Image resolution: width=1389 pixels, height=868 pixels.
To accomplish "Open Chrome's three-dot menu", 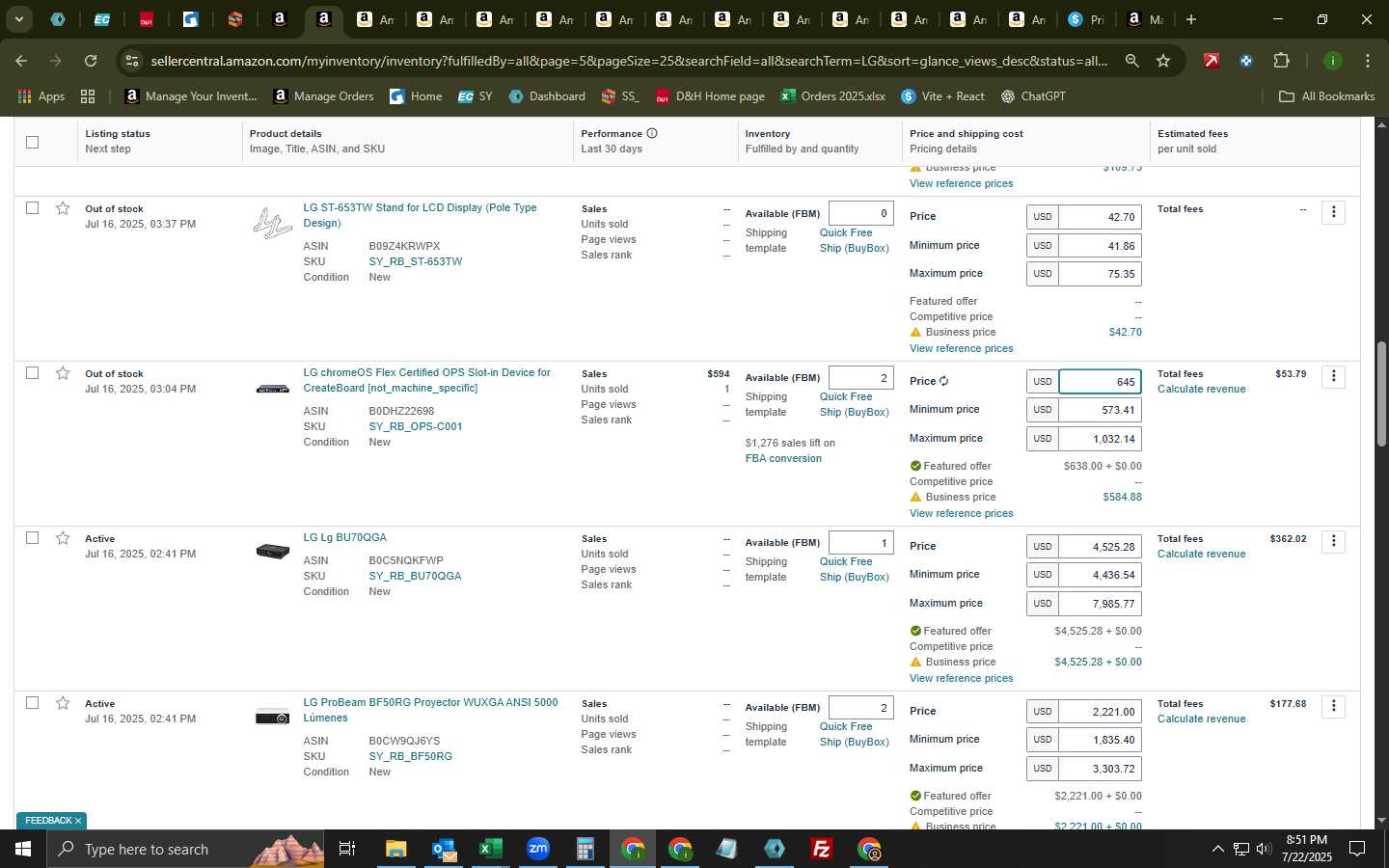I will (x=1367, y=61).
